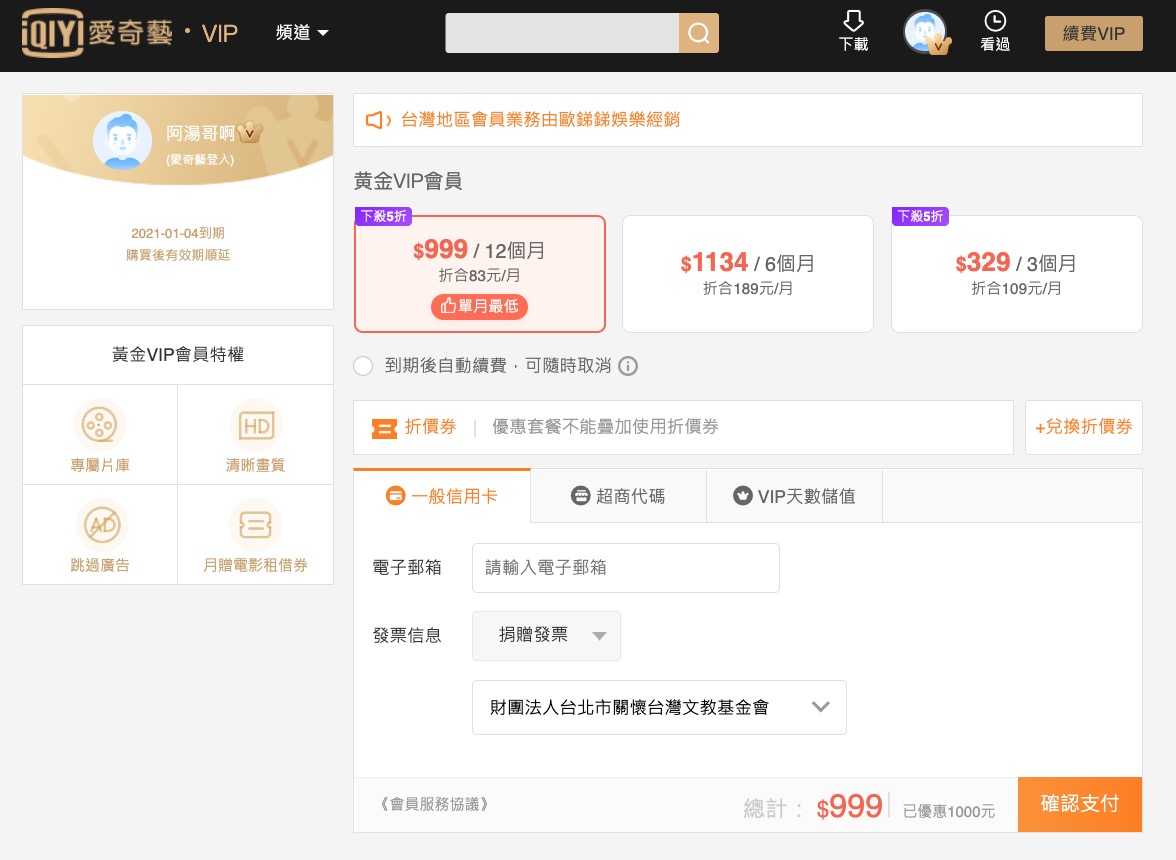This screenshot has width=1176, height=860.
Task: Click the 總計 $999 total amount
Action: pyautogui.click(x=813, y=807)
